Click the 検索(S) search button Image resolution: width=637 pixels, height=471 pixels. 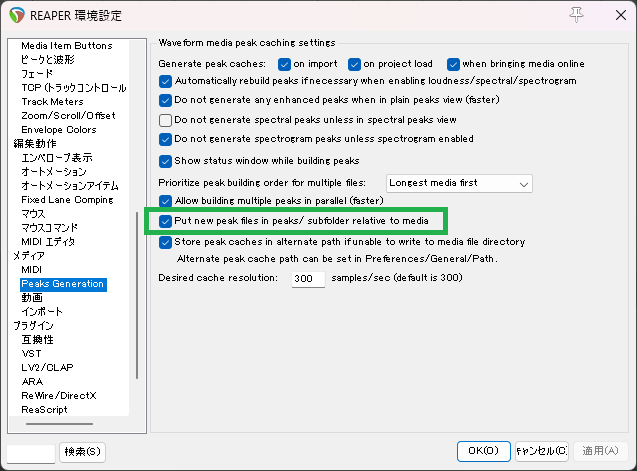82,452
